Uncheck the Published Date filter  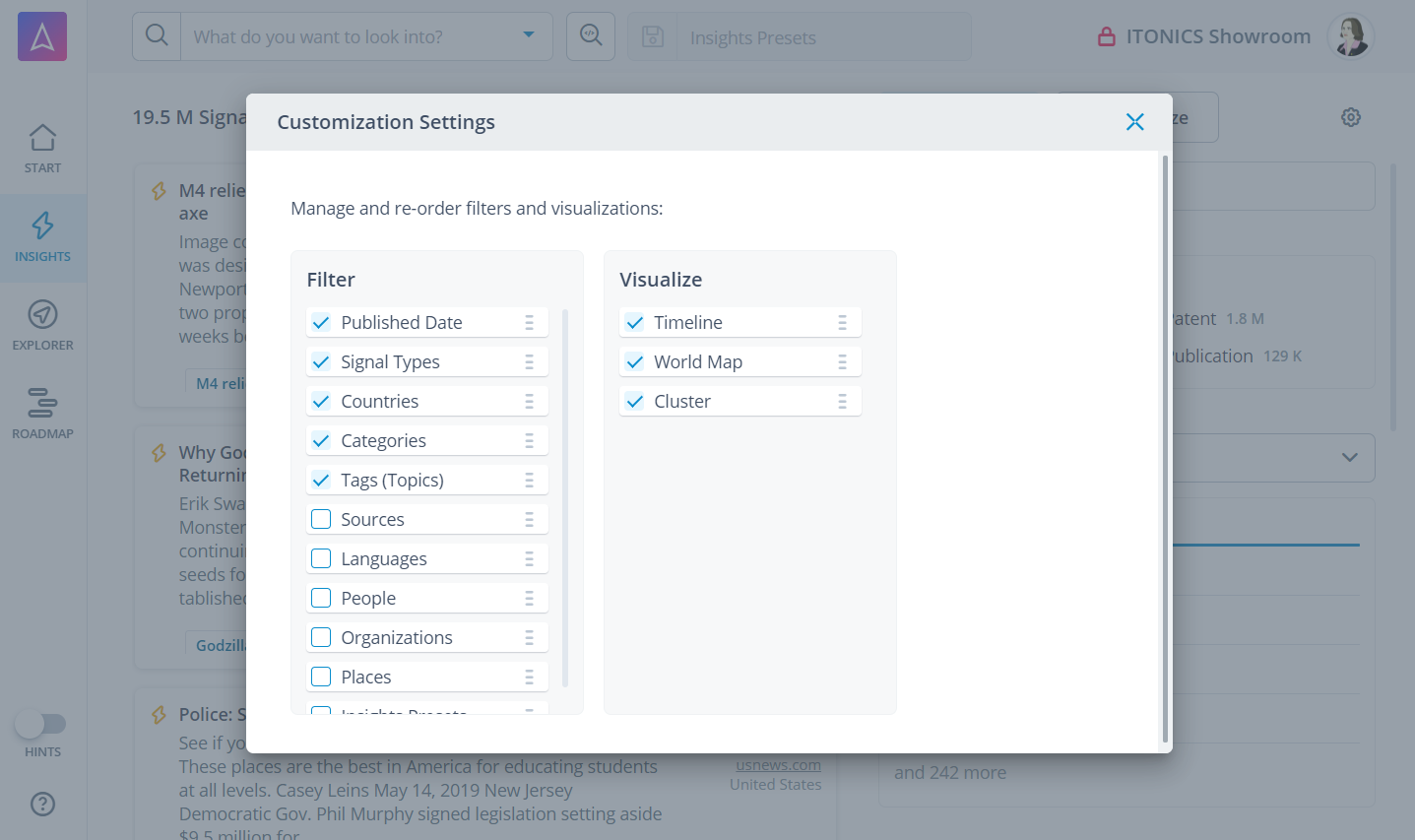click(321, 323)
